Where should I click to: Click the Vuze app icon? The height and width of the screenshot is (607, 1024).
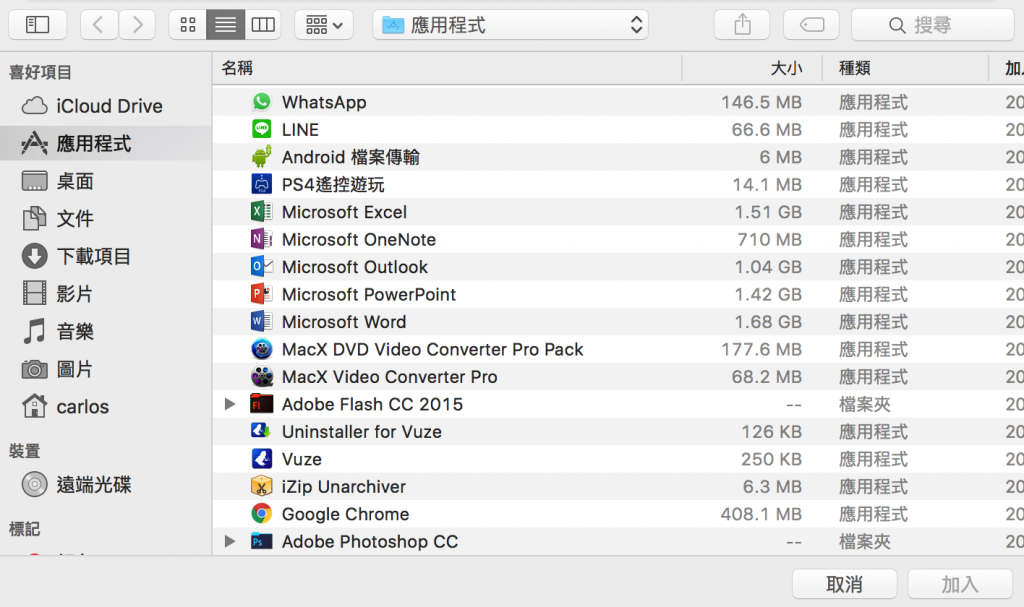point(262,459)
